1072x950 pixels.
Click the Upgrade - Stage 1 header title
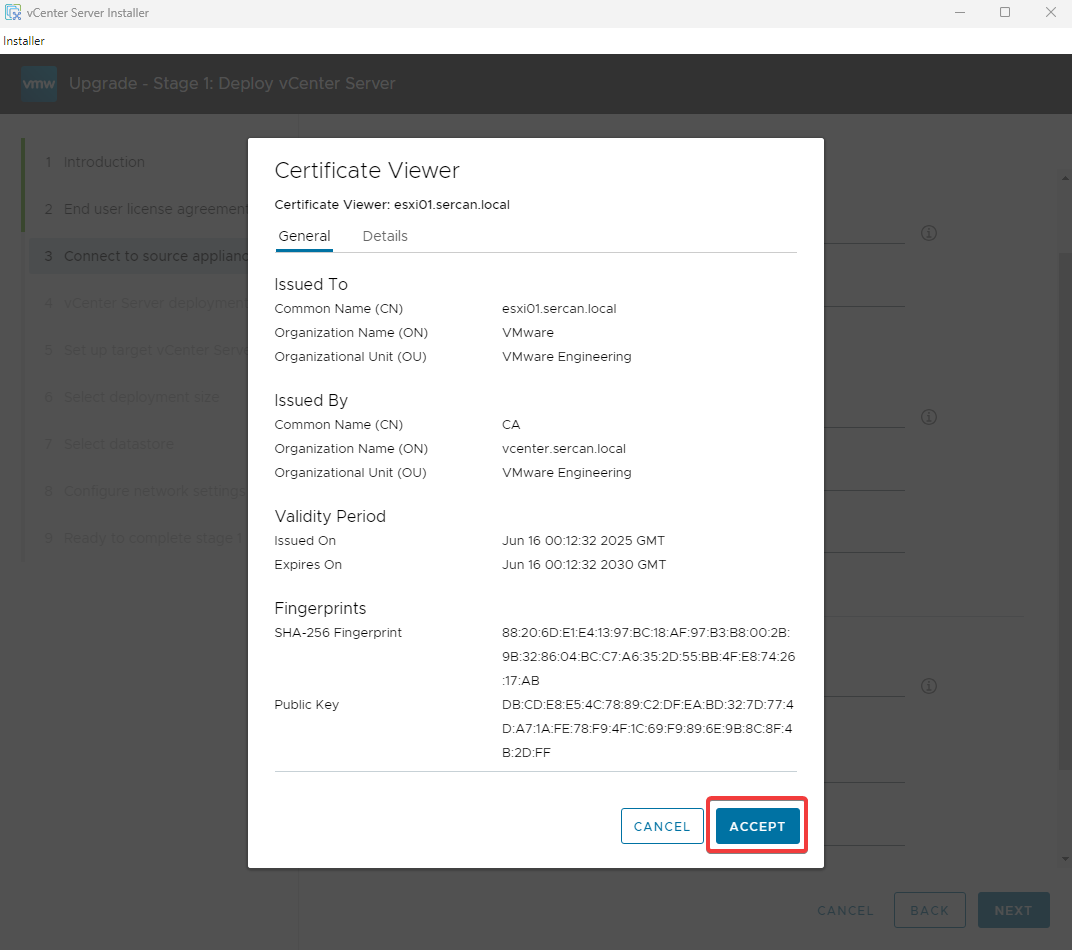click(232, 83)
